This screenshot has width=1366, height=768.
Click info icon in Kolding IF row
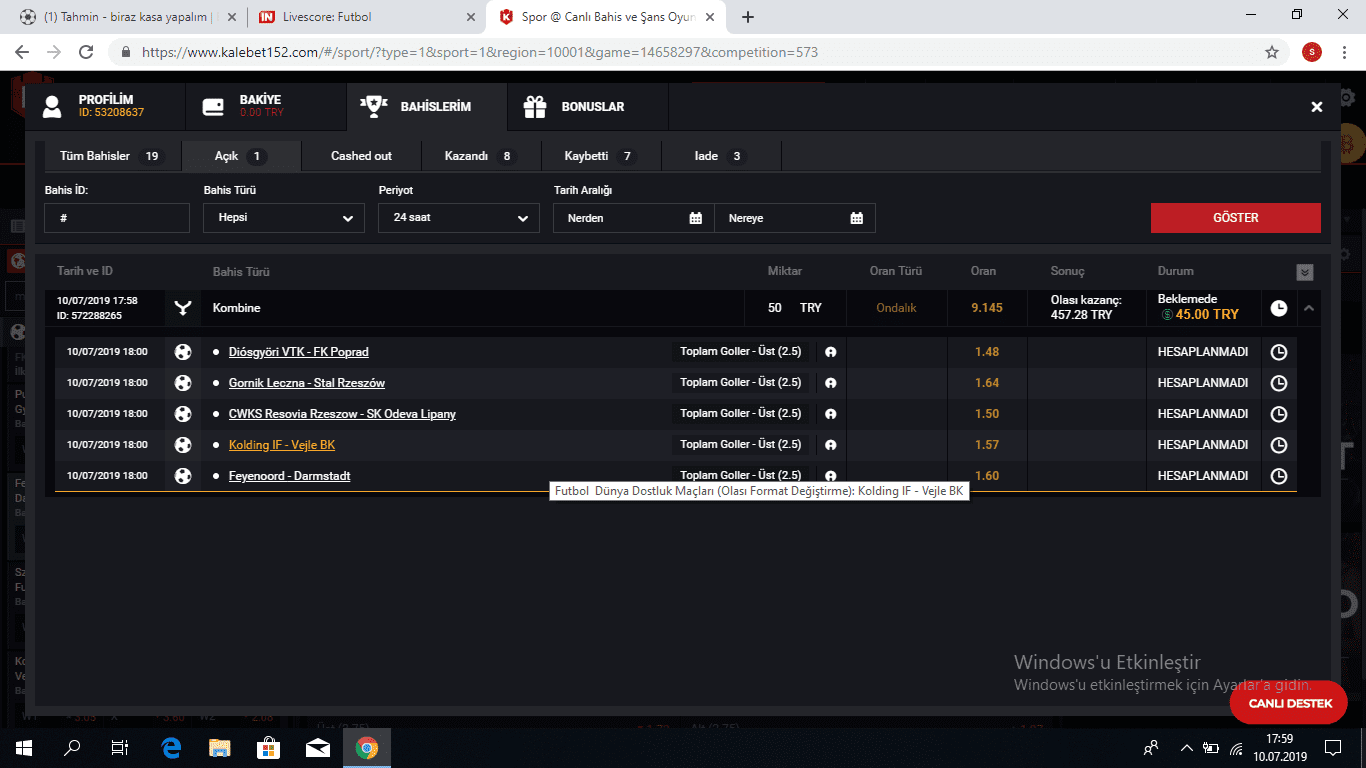[830, 445]
